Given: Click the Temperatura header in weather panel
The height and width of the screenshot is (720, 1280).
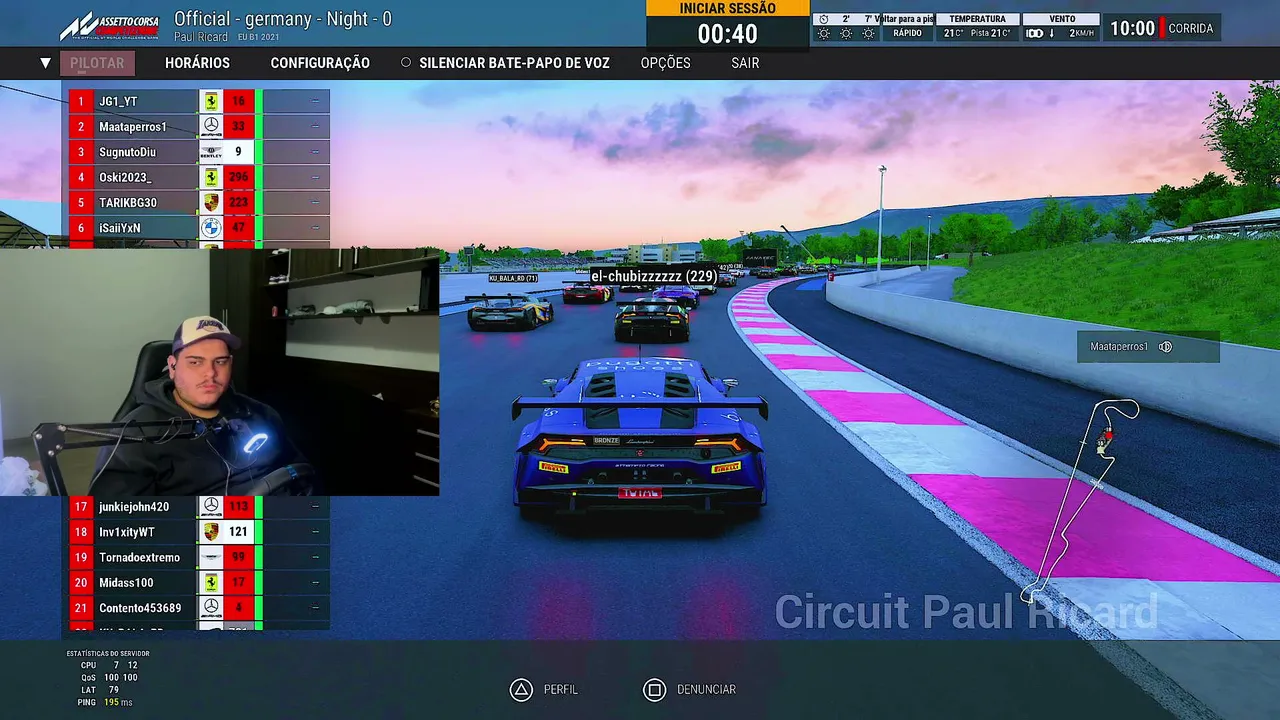Looking at the screenshot, I should point(977,19).
